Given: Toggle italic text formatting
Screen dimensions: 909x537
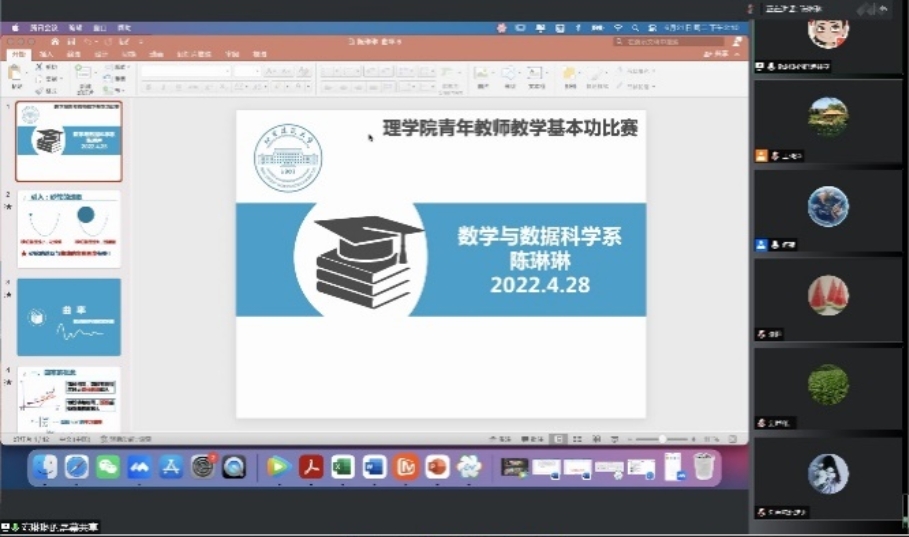Looking at the screenshot, I should (x=161, y=88).
